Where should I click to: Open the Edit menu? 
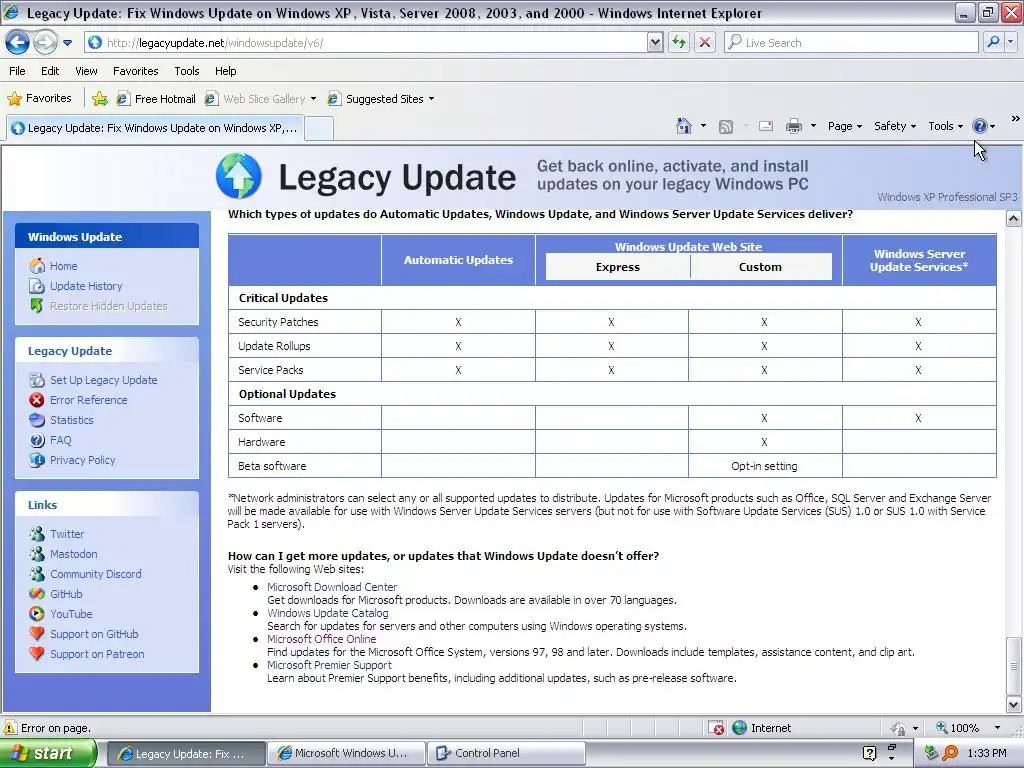[x=50, y=71]
